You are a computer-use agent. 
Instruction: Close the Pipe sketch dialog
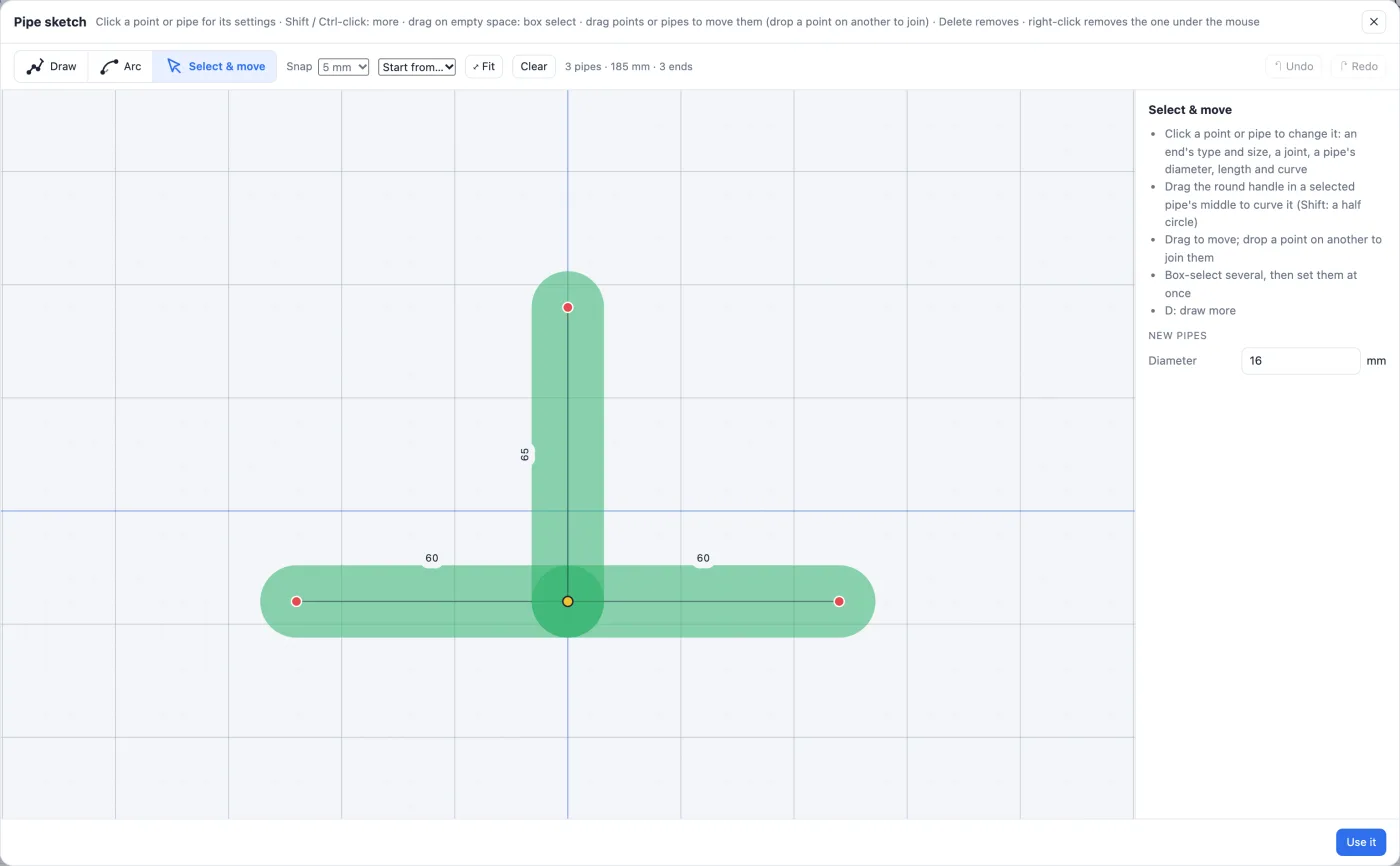tap(1374, 22)
